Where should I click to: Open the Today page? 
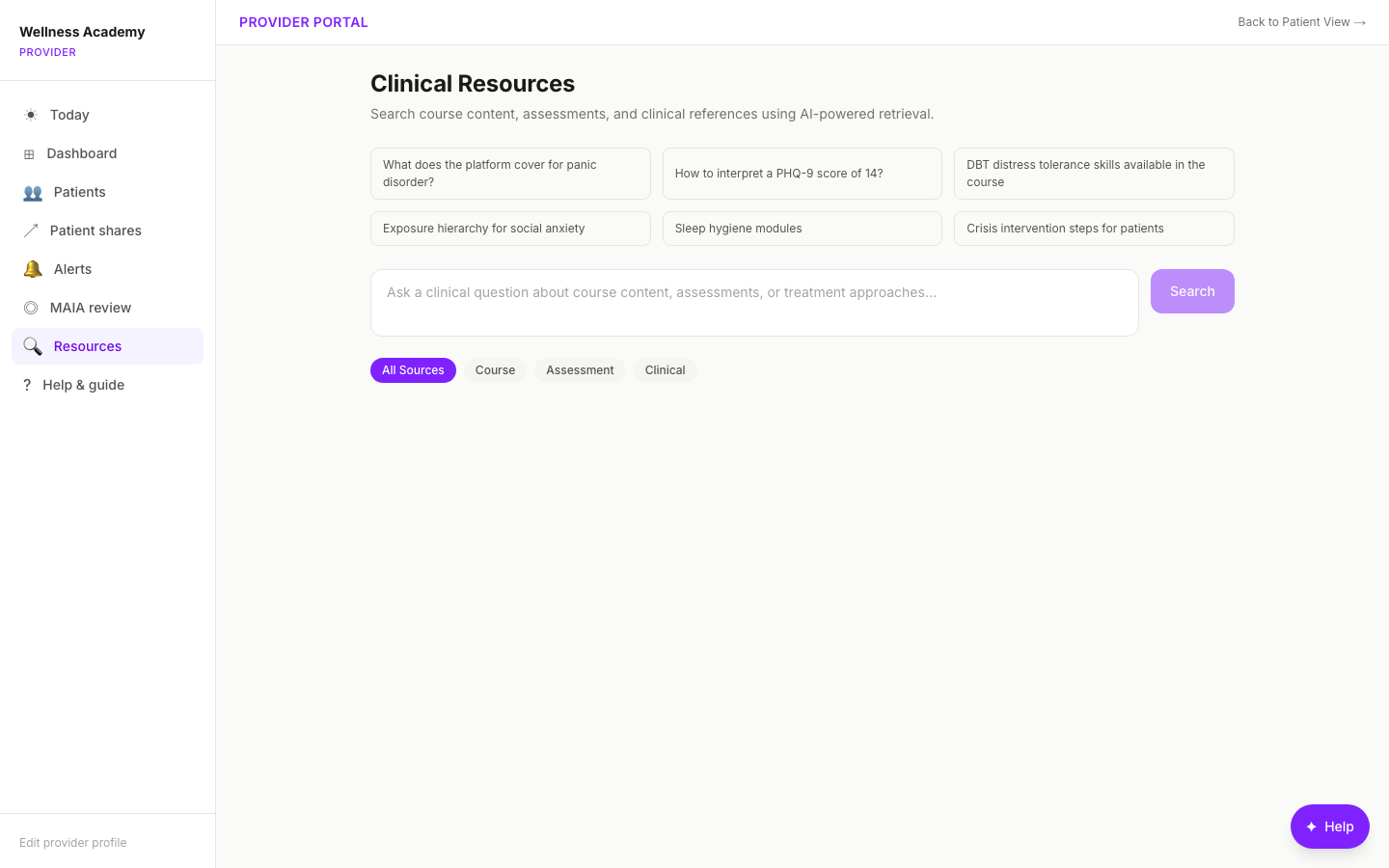click(x=107, y=115)
